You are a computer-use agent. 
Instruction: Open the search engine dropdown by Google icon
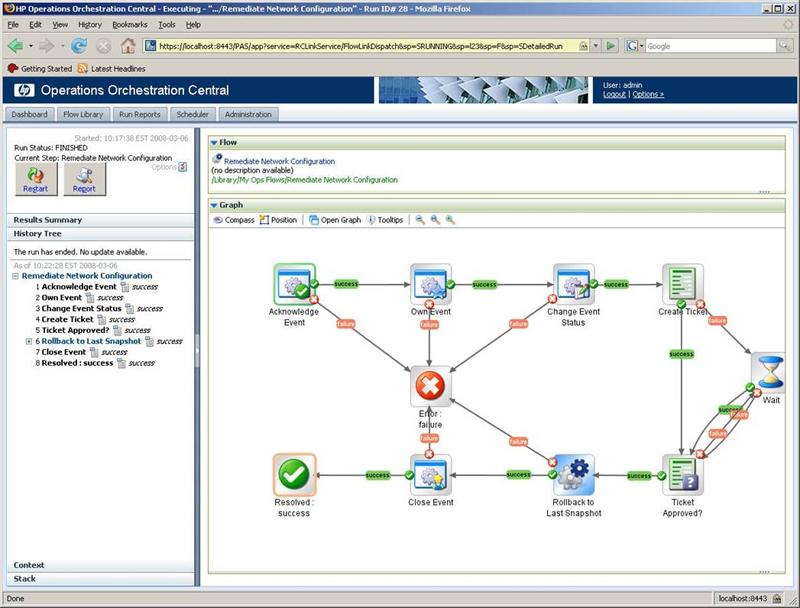pos(641,46)
